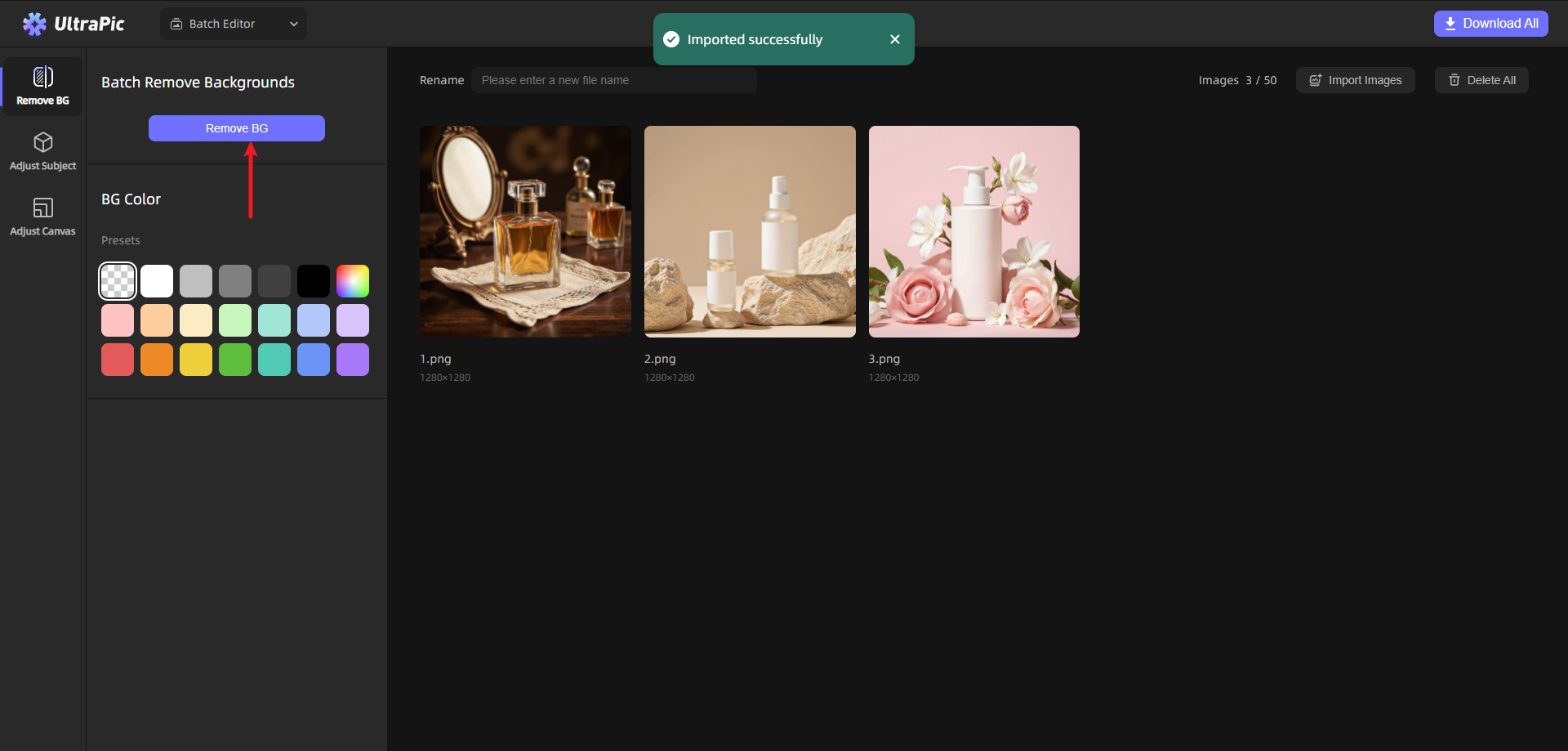
Task: Select the white background swatch
Action: coord(157,281)
